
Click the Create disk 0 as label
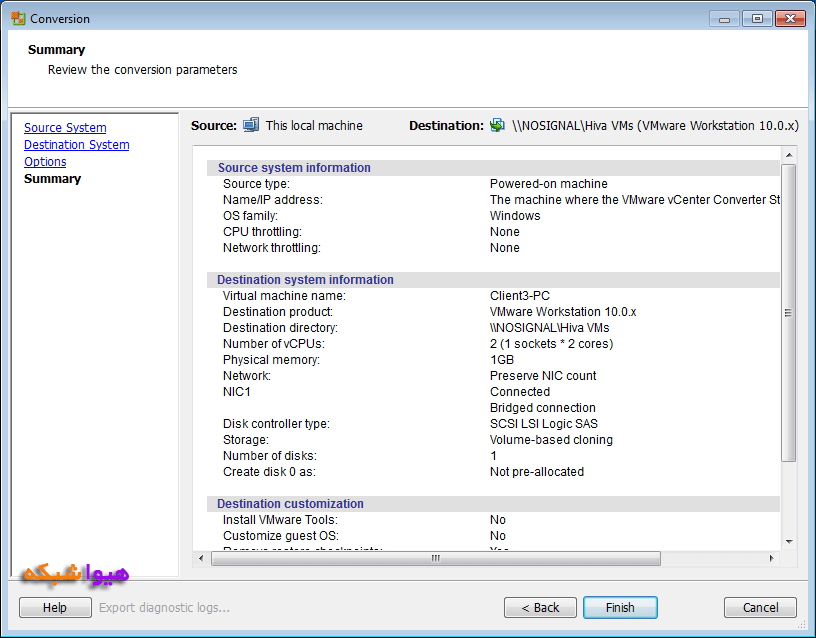(270, 472)
